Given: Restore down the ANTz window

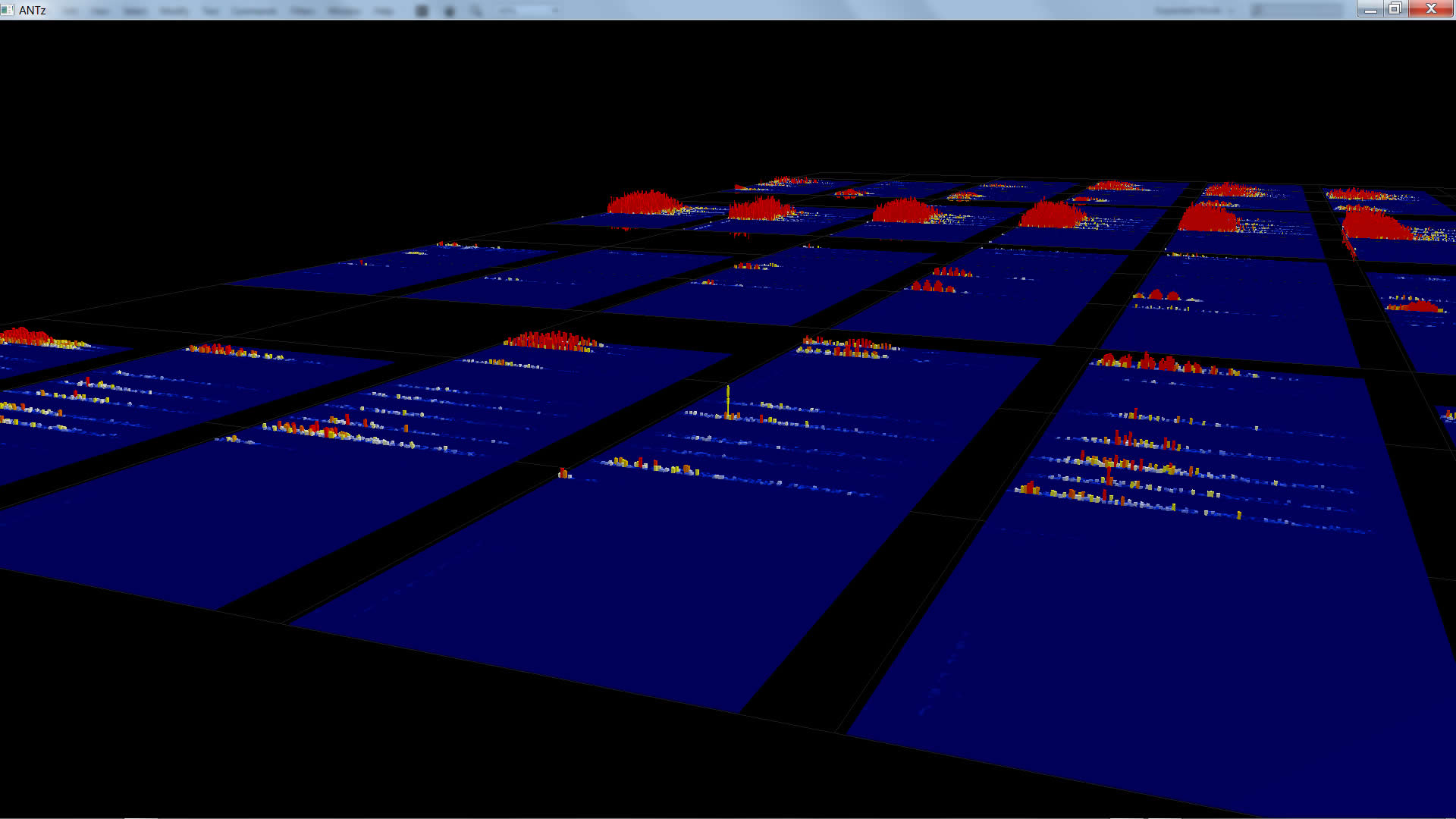Looking at the screenshot, I should (1395, 9).
